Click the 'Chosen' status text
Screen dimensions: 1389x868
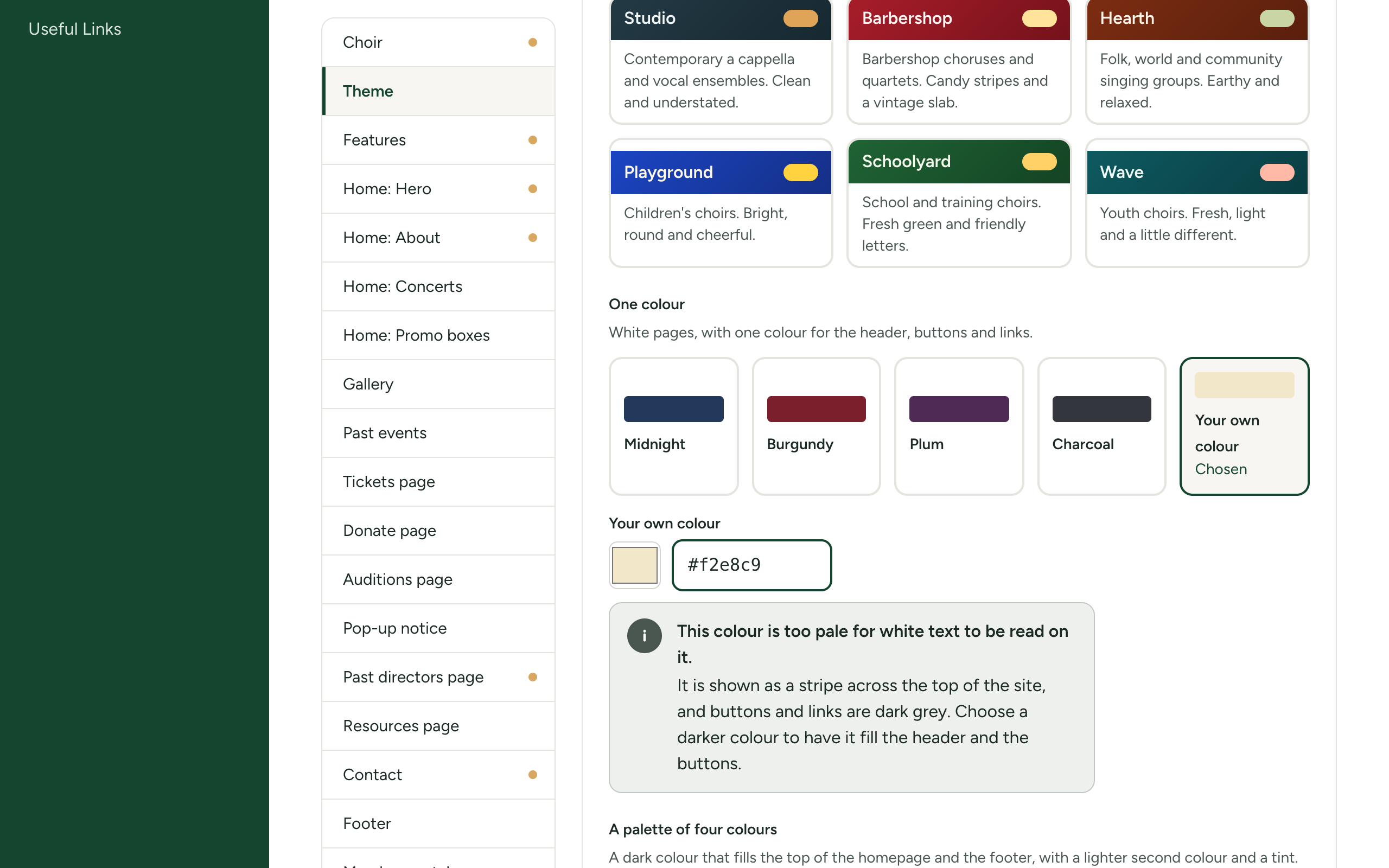click(x=1221, y=470)
